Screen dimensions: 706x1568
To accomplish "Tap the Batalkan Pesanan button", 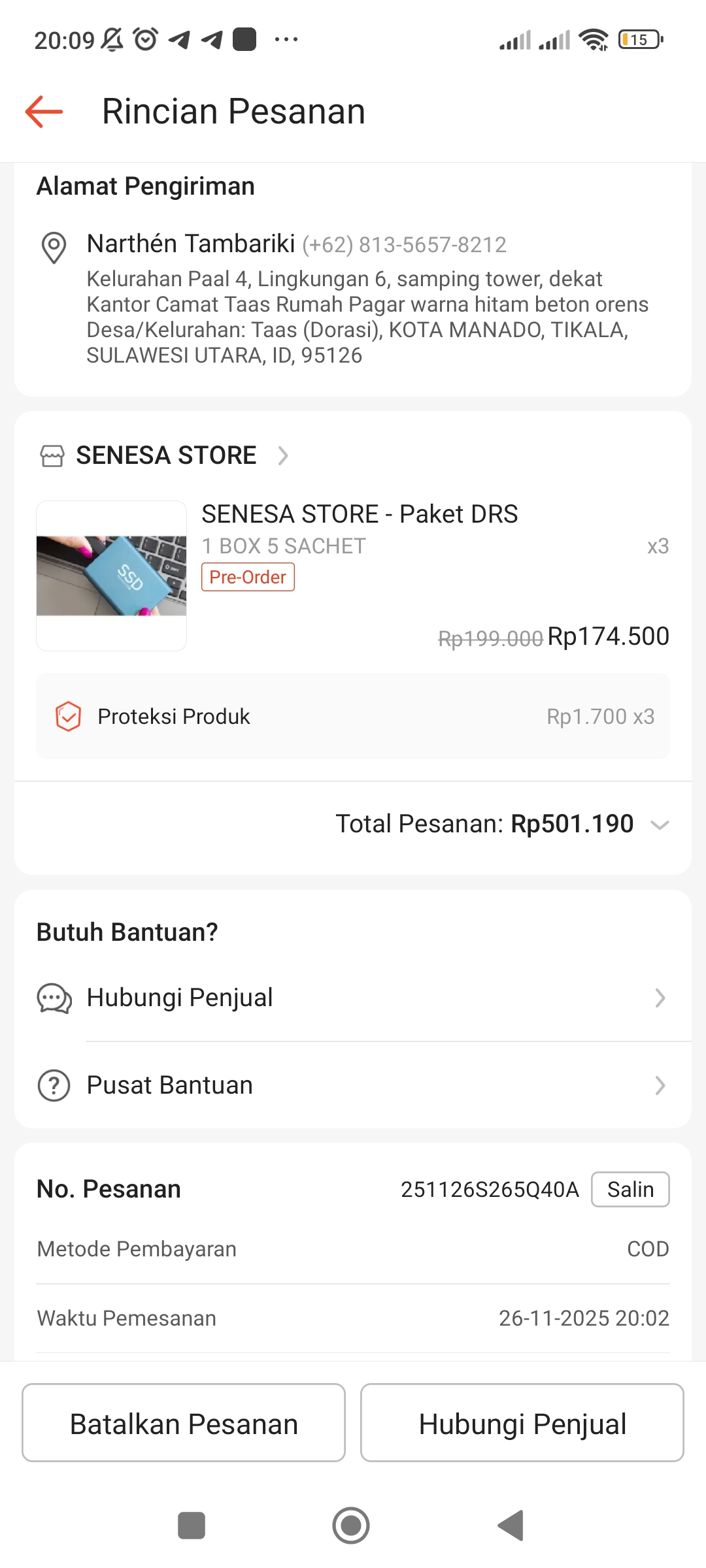I will 184,1422.
